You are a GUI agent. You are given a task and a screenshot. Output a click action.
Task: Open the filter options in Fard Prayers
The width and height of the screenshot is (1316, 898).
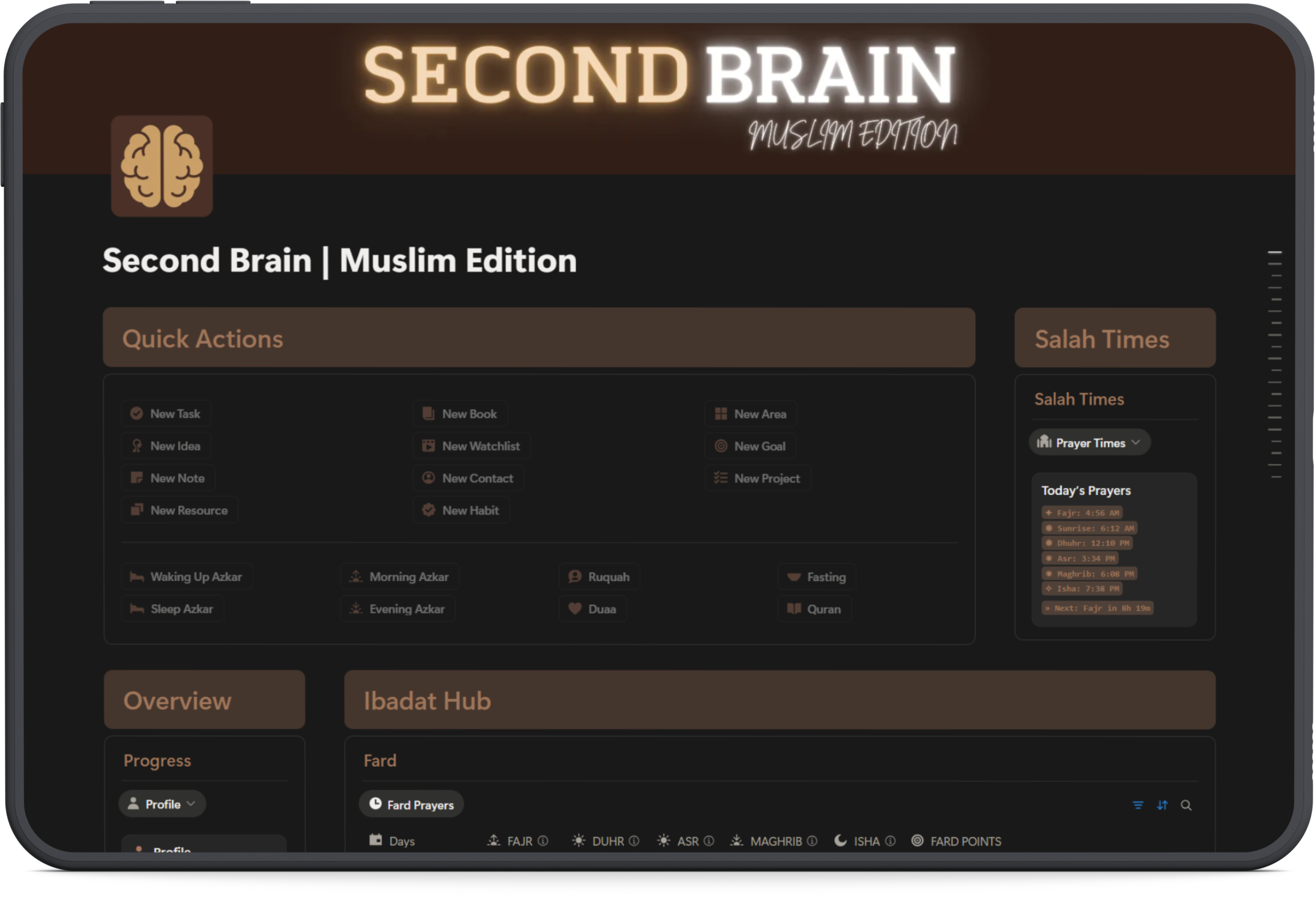point(1138,805)
